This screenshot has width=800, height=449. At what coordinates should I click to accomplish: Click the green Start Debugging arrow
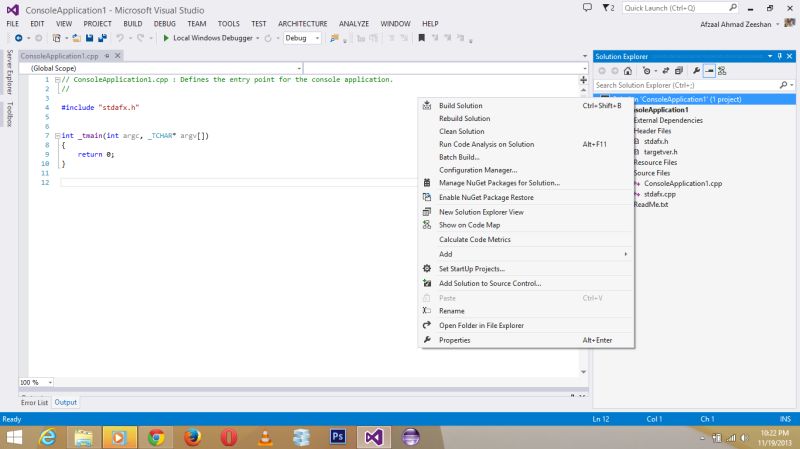click(166, 38)
